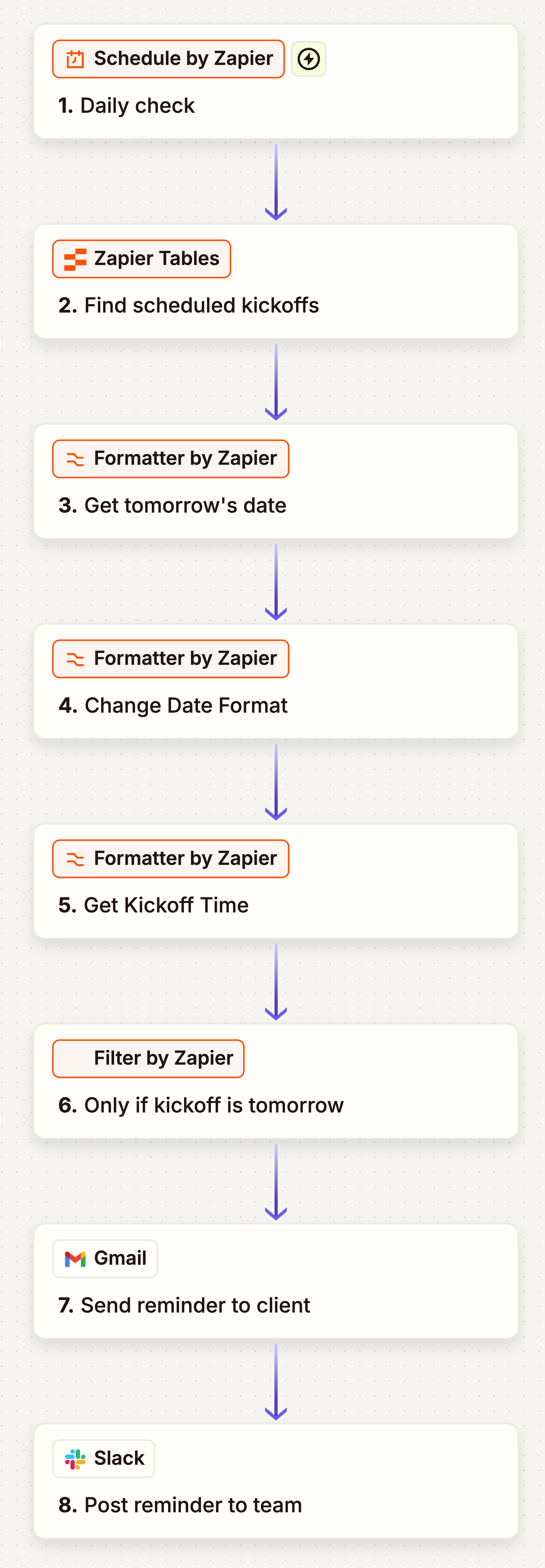Open step 3 Get tomorrow's date
The height and width of the screenshot is (1568, 545).
pyautogui.click(x=275, y=482)
